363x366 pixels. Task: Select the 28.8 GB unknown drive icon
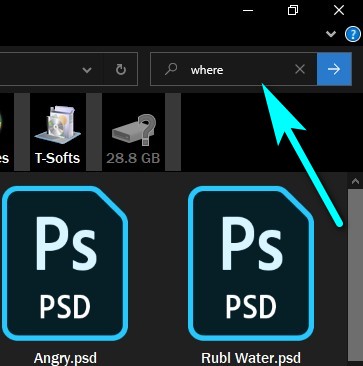[134, 131]
